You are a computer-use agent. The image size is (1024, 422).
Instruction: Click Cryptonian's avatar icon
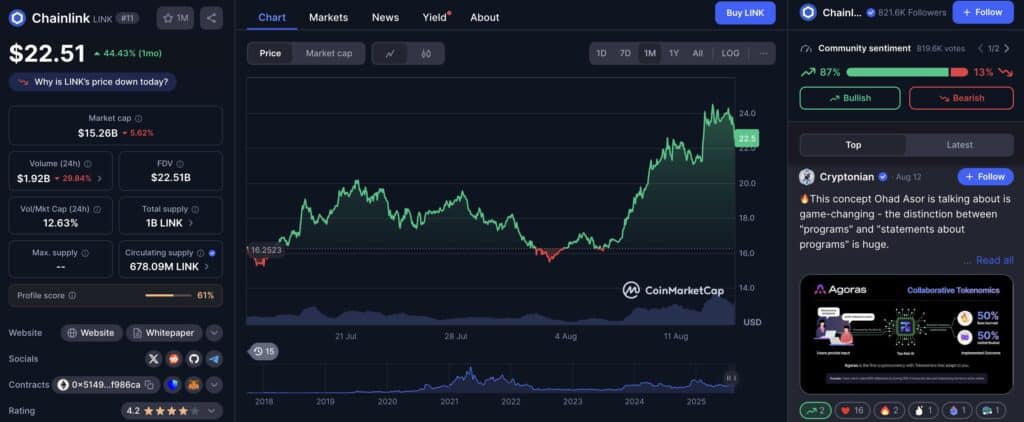pyautogui.click(x=807, y=176)
